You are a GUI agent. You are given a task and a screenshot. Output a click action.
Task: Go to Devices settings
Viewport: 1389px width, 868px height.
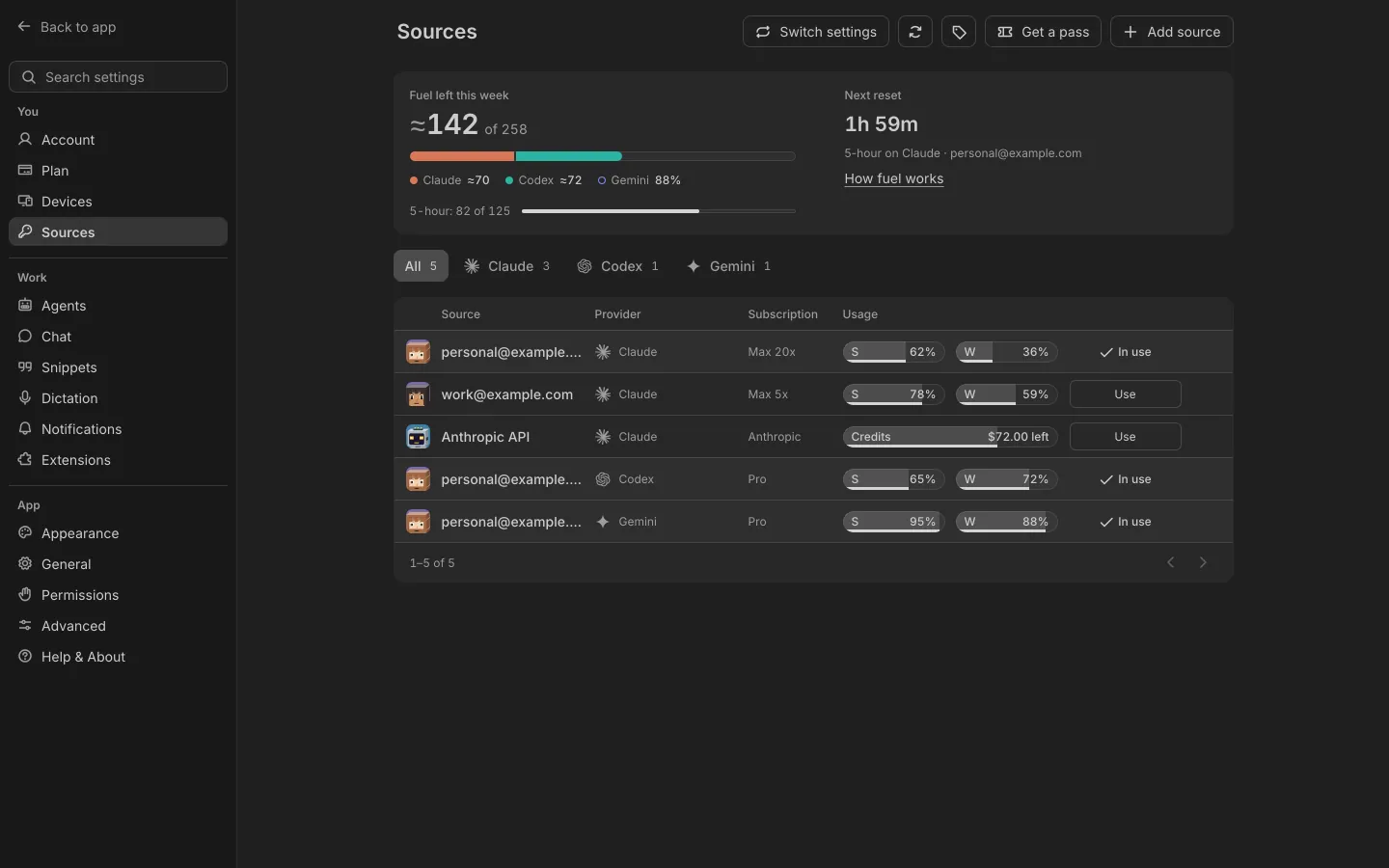[x=118, y=202]
